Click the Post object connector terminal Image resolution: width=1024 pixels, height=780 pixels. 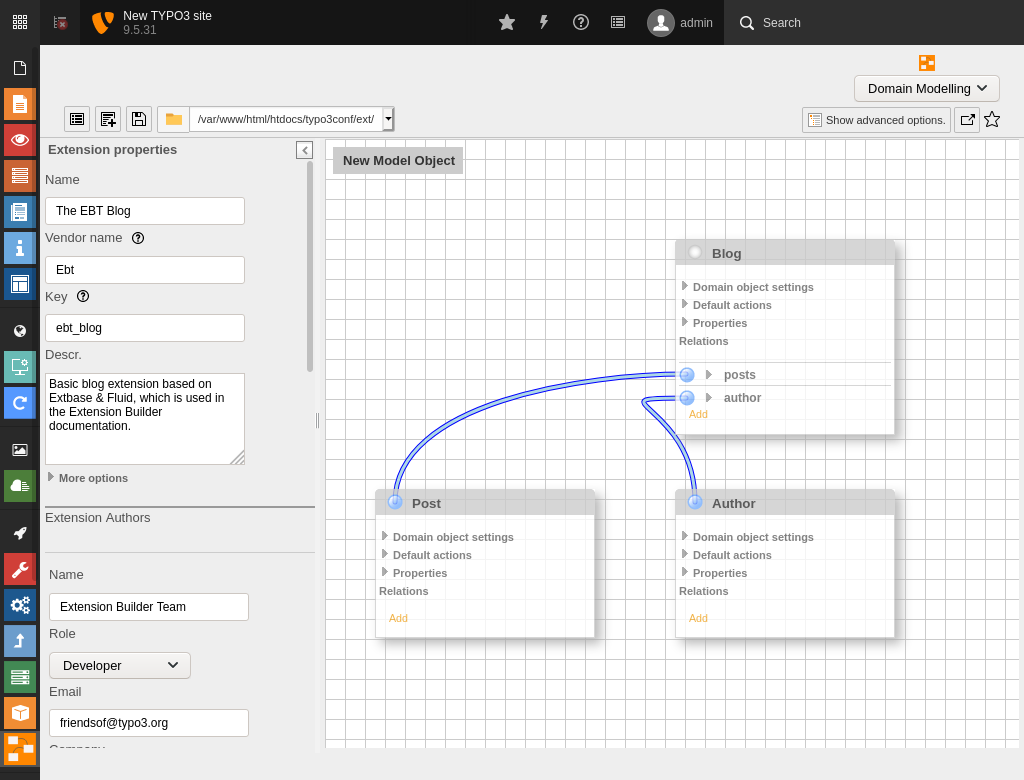point(395,502)
